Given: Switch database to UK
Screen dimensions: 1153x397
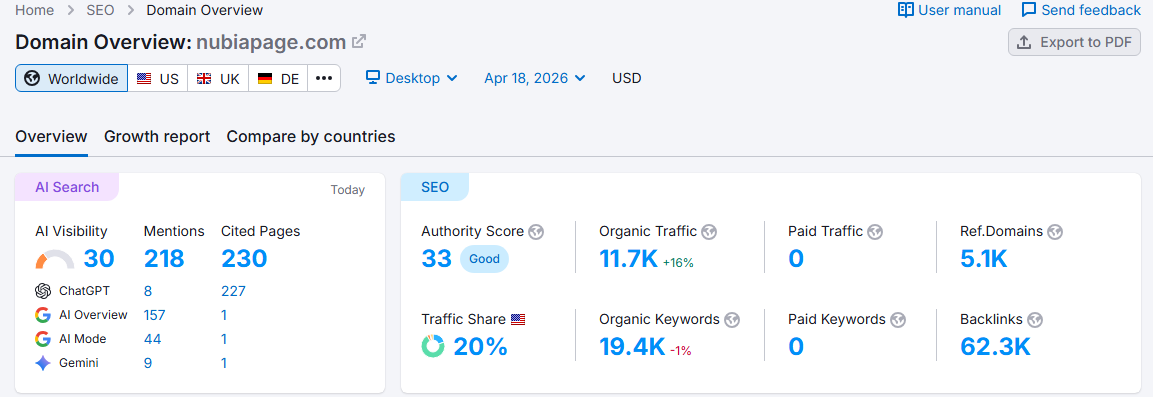Looking at the screenshot, I should (x=218, y=78).
